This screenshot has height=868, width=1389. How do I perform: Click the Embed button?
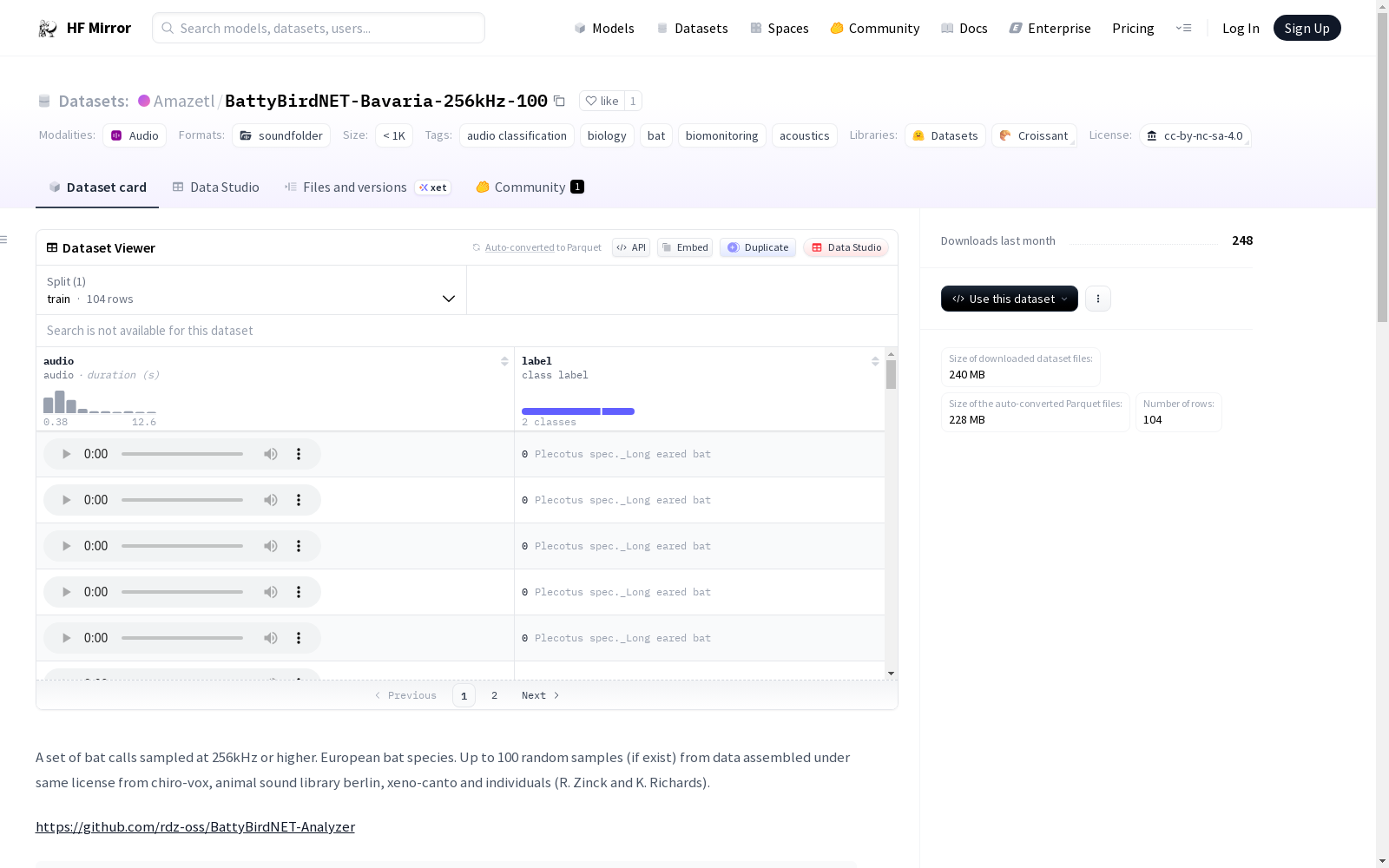[685, 247]
